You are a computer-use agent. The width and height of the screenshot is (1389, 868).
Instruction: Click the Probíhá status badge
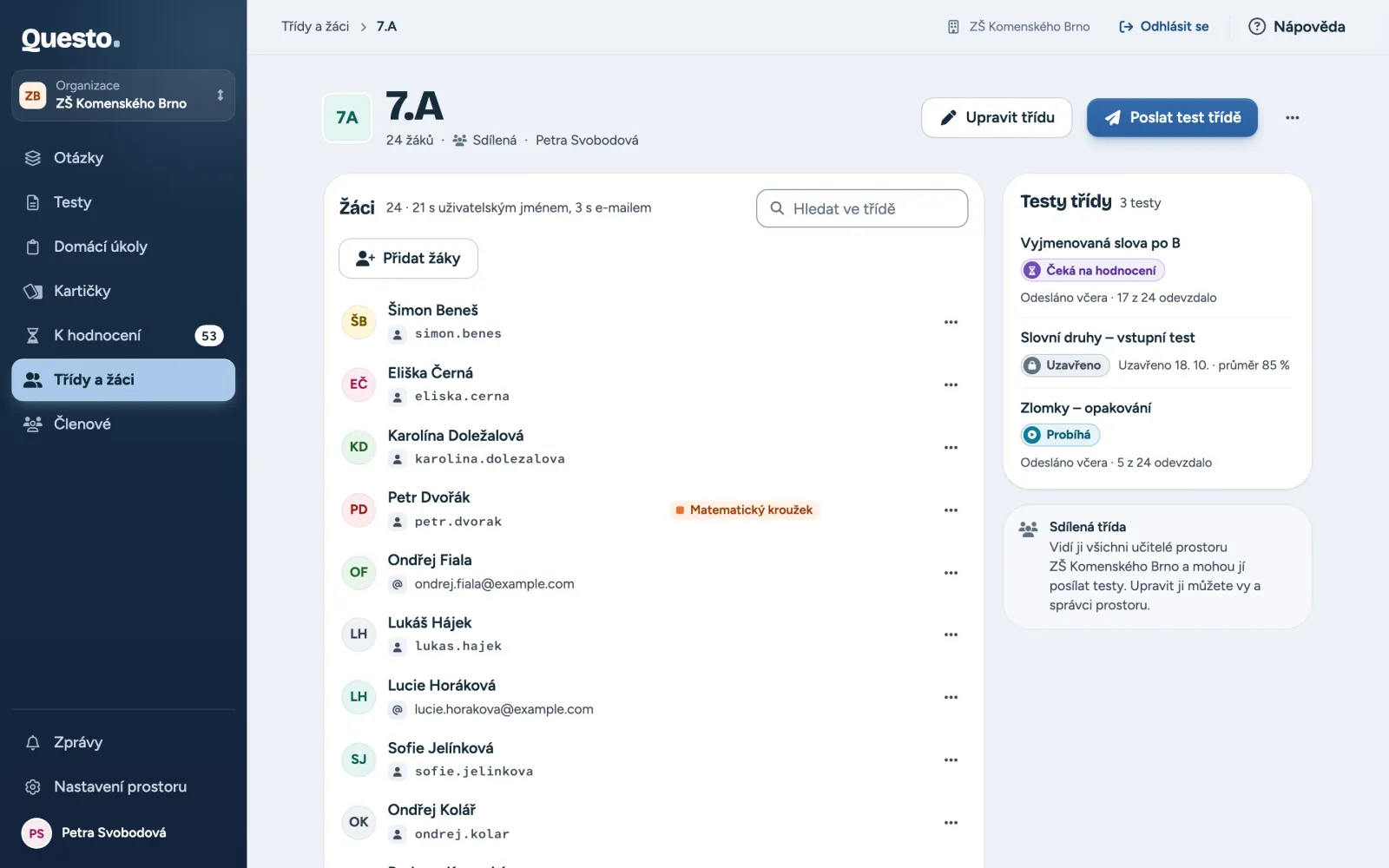tap(1059, 435)
